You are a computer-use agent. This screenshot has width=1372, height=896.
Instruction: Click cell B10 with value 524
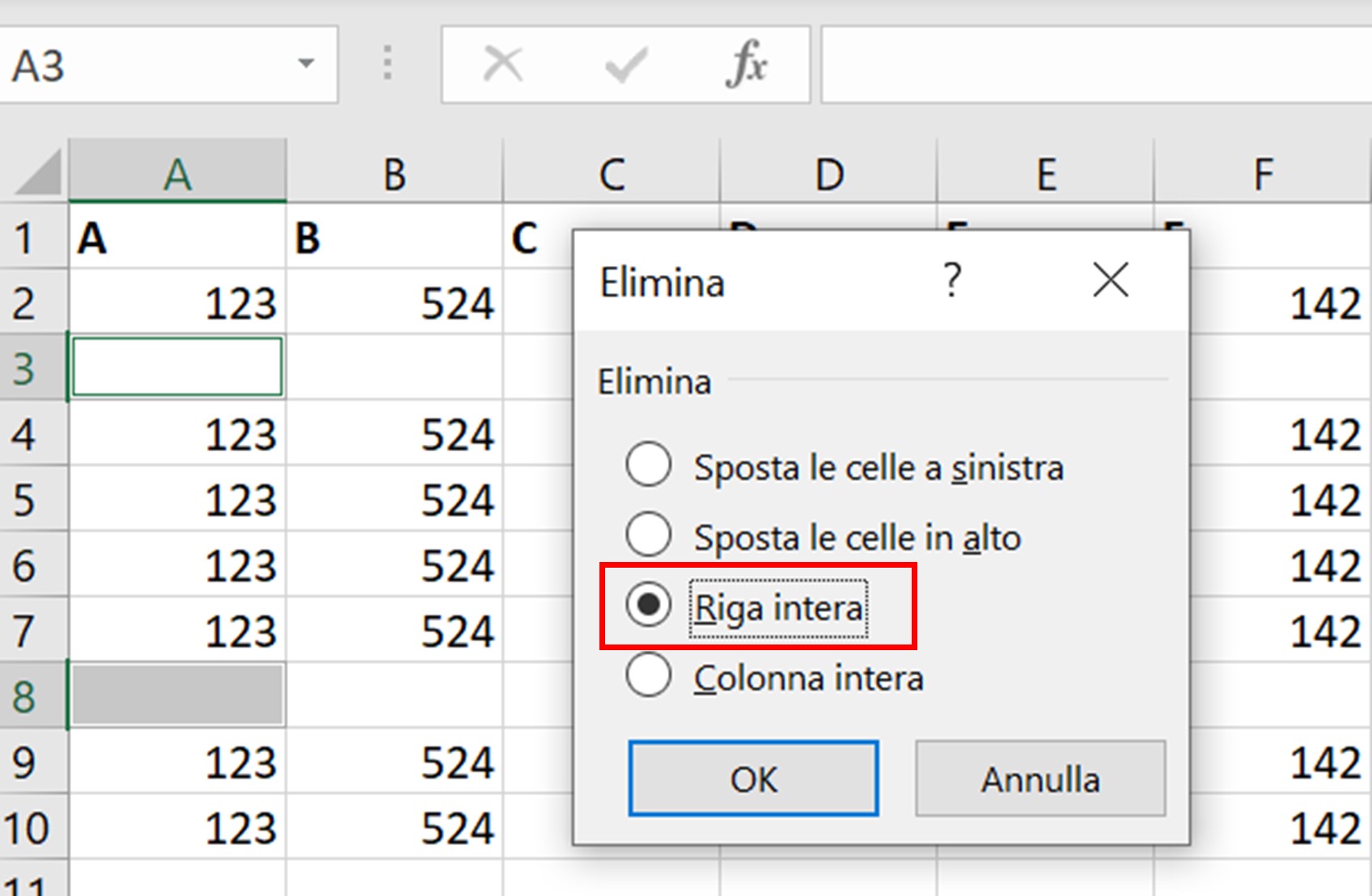(x=394, y=826)
